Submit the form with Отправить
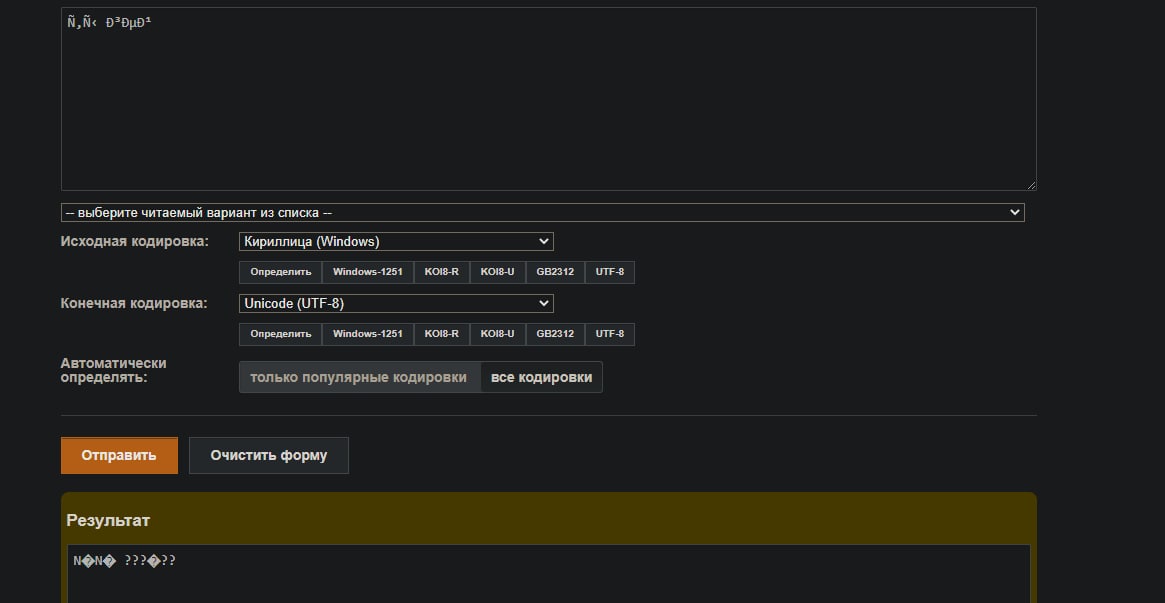The height and width of the screenshot is (603, 1165). (x=119, y=455)
